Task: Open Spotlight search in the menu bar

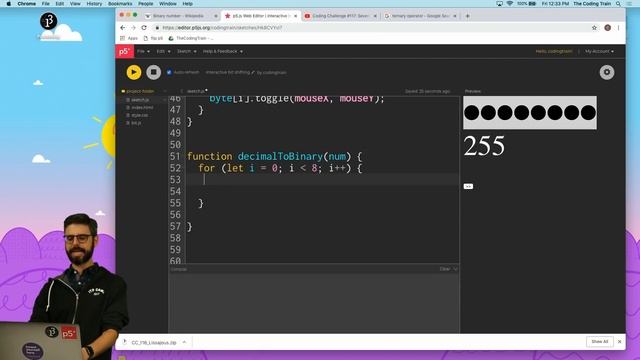Action: [618, 4]
